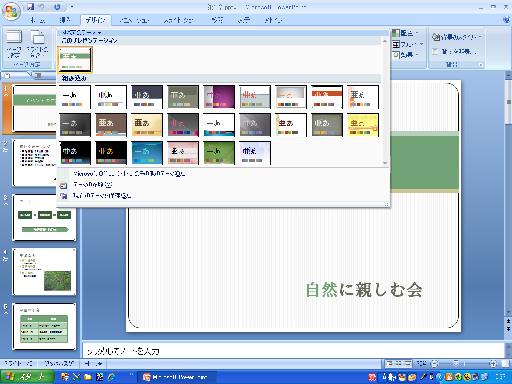Expand the Background group dialog launcher
This screenshot has height=384, width=512.
pos(480,65)
